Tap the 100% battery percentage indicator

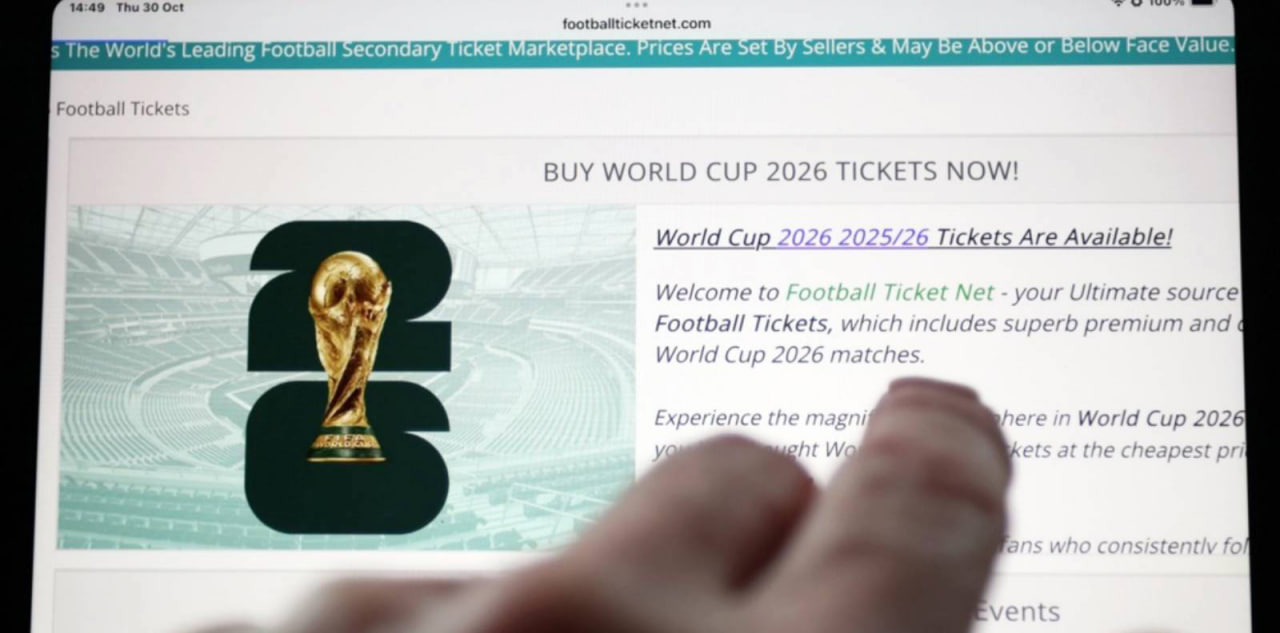[x=1165, y=3]
